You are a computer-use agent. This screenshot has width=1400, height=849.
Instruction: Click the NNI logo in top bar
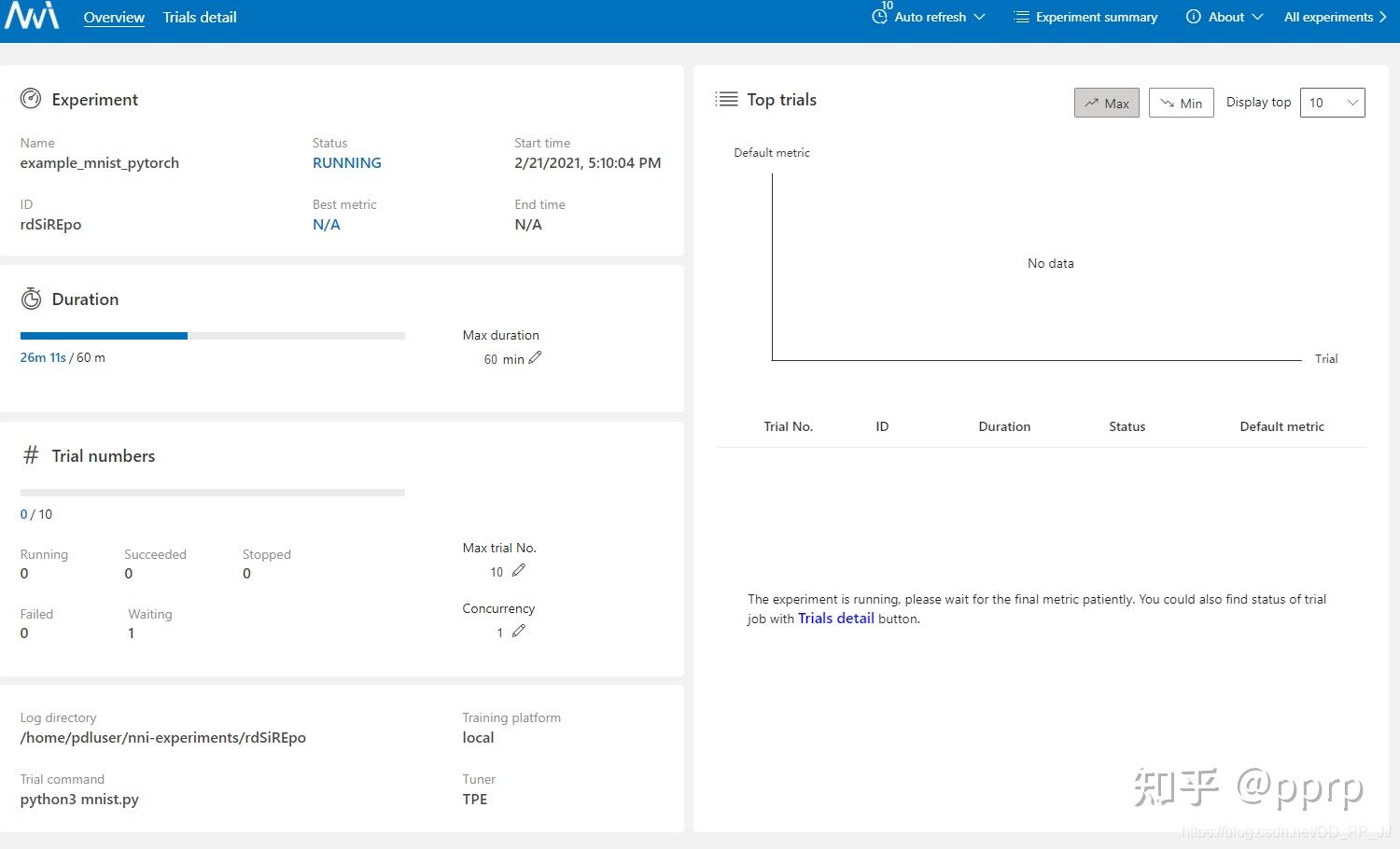pos(31,16)
